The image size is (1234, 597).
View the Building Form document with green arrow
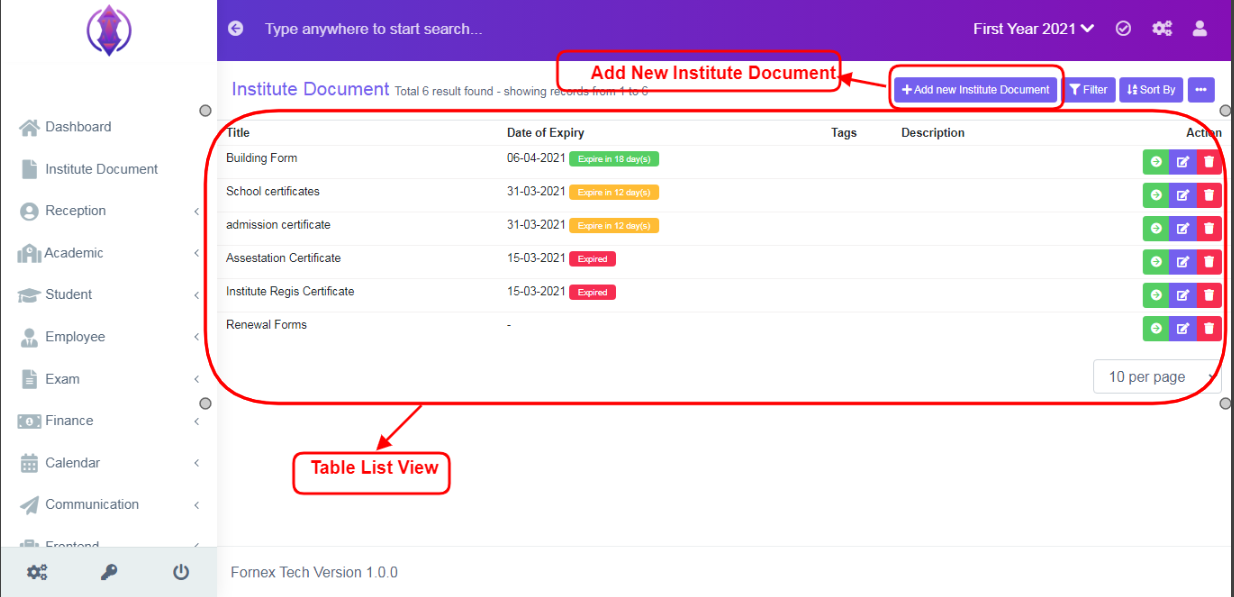click(1156, 162)
